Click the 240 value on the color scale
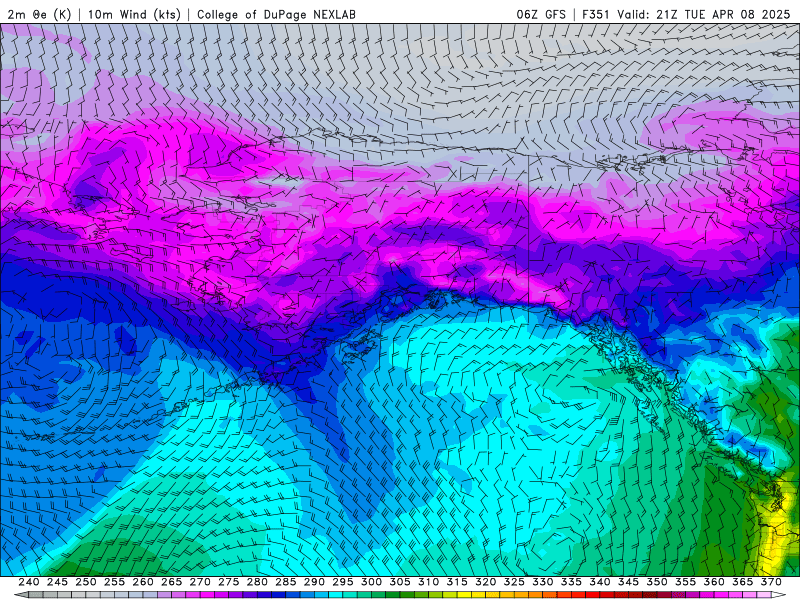The image size is (800, 600). coord(29,582)
